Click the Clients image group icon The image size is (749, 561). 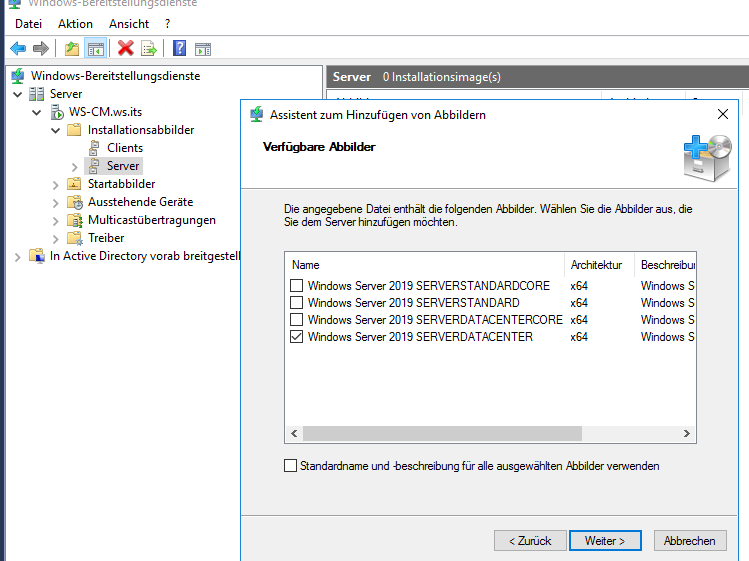(x=95, y=148)
